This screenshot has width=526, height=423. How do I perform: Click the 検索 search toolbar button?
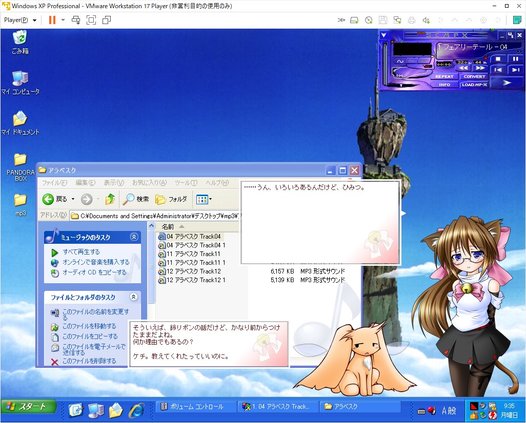(x=136, y=199)
